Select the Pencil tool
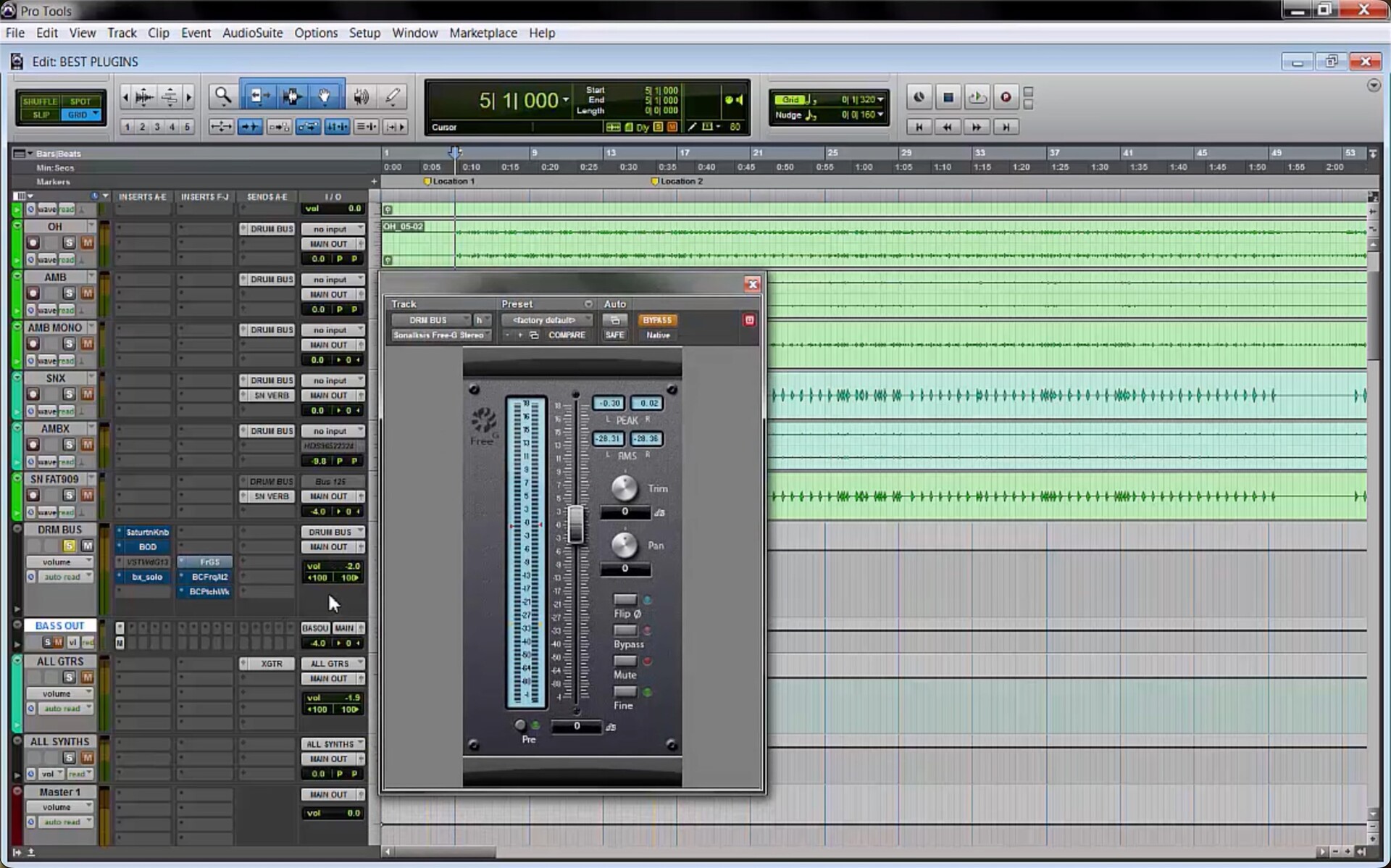The width and height of the screenshot is (1391, 868). click(x=392, y=96)
